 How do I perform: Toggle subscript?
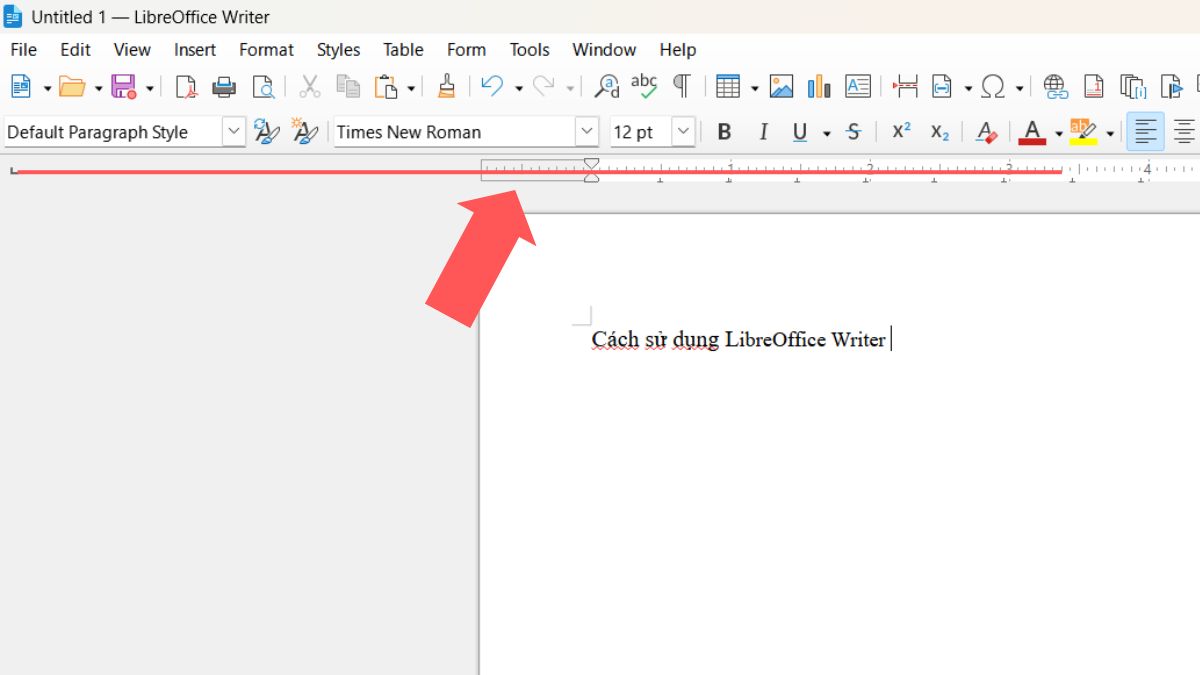tap(939, 132)
